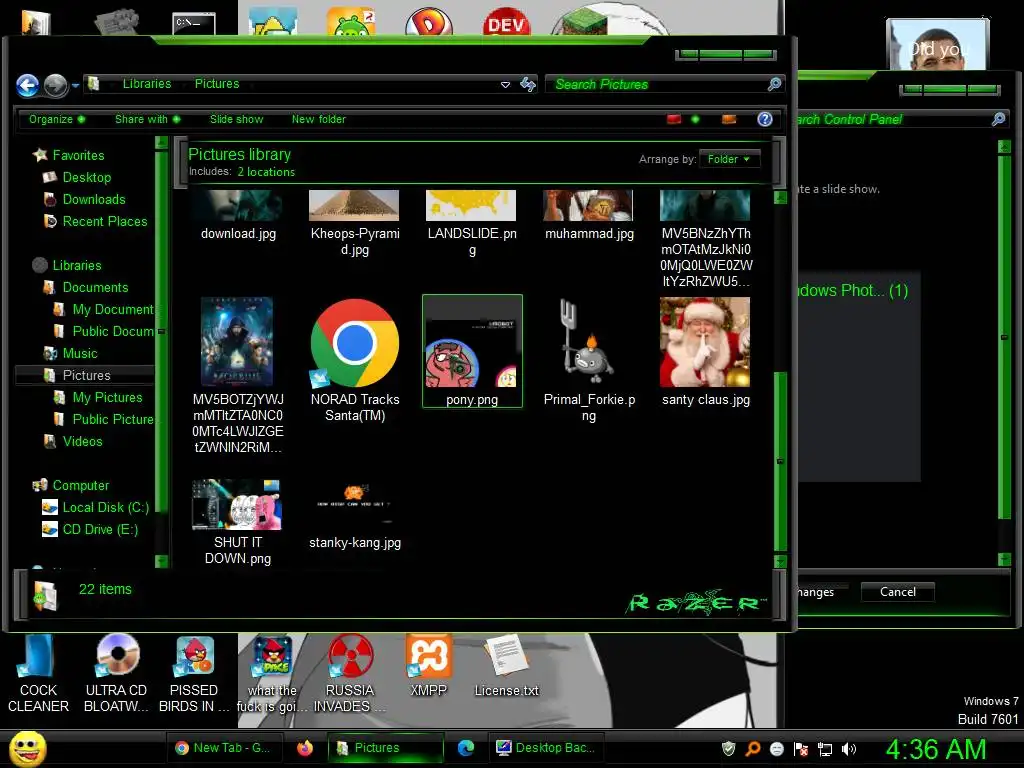Switch to Desktop Background taskbar button
The image size is (1024, 768).
click(x=546, y=748)
